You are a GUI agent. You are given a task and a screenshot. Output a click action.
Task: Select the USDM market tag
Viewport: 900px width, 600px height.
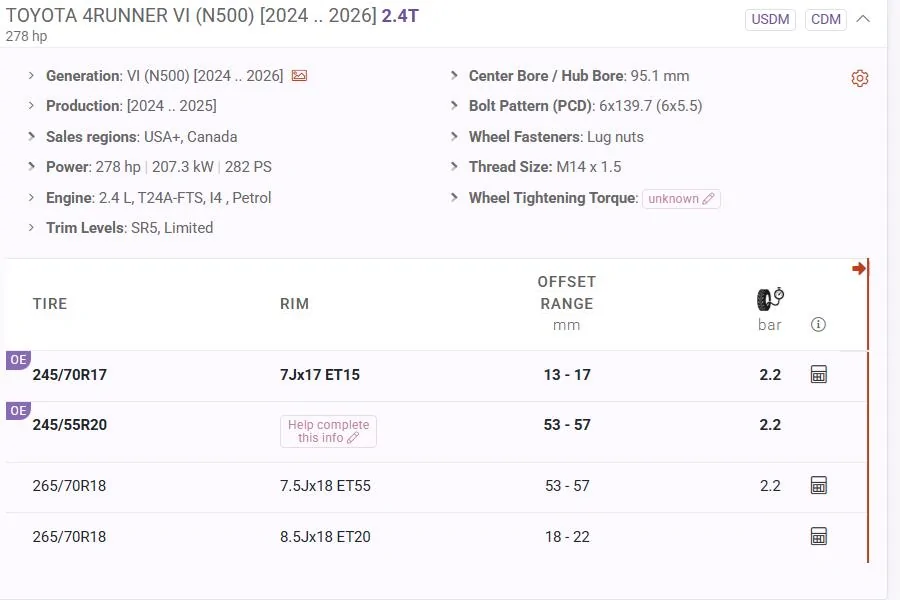pyautogui.click(x=770, y=20)
